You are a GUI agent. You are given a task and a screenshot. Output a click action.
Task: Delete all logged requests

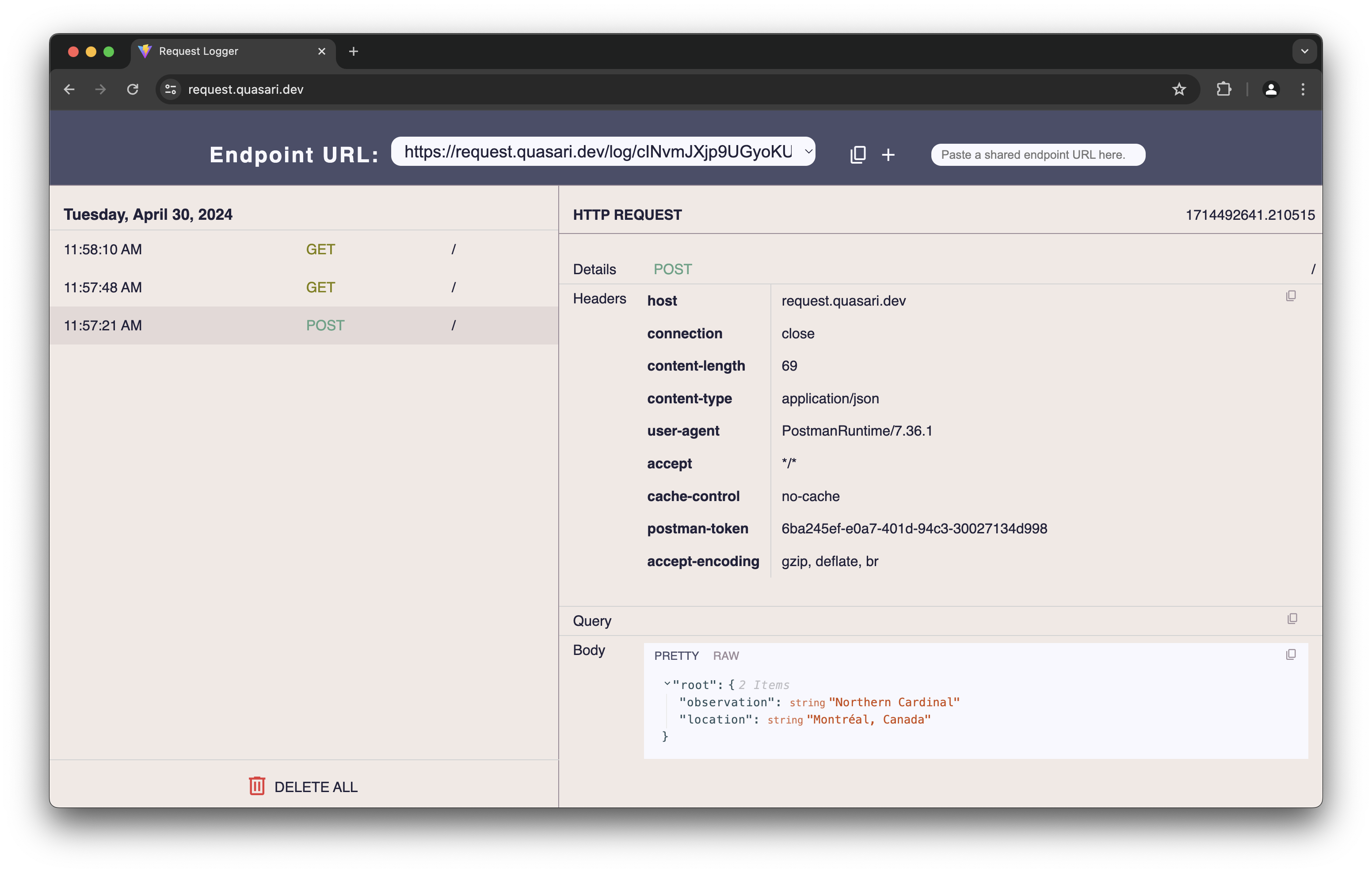pyautogui.click(x=304, y=786)
